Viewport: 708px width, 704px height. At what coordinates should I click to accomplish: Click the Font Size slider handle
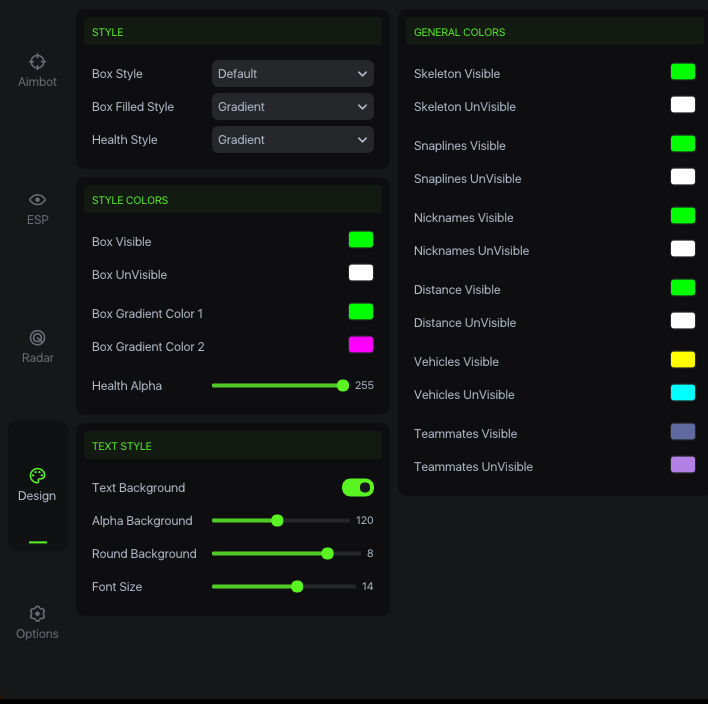pos(297,587)
